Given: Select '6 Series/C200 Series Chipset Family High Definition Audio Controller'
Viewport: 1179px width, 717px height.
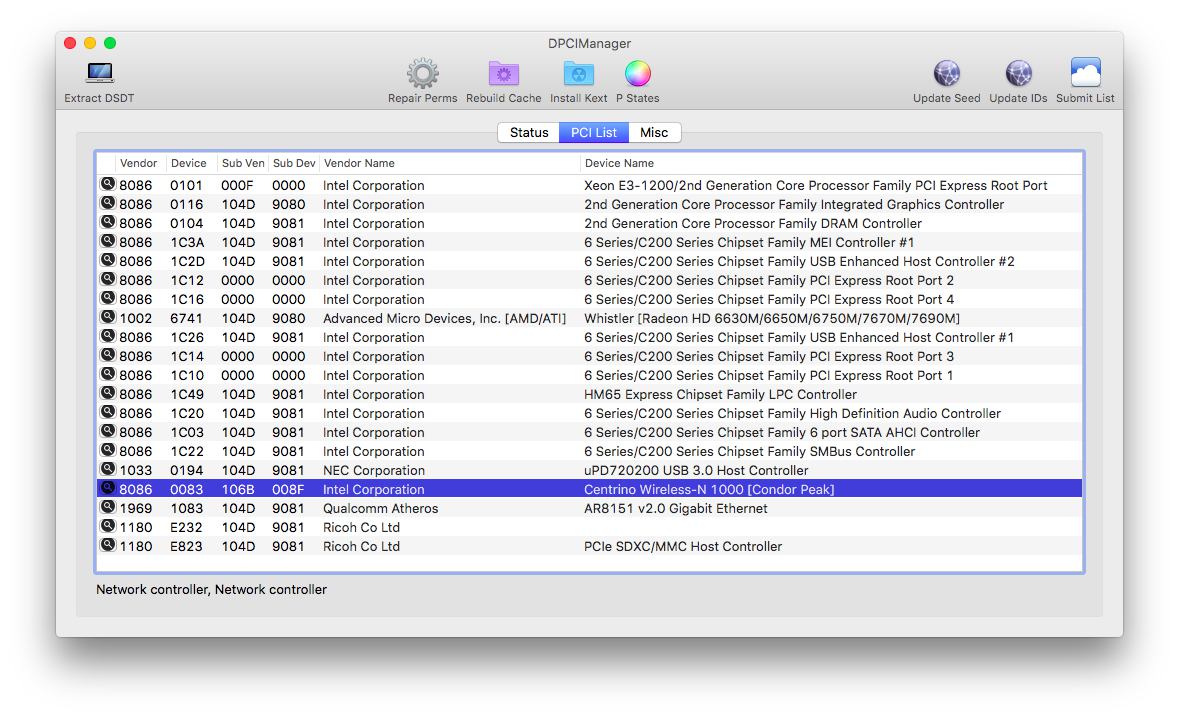Looking at the screenshot, I should pyautogui.click(x=793, y=413).
